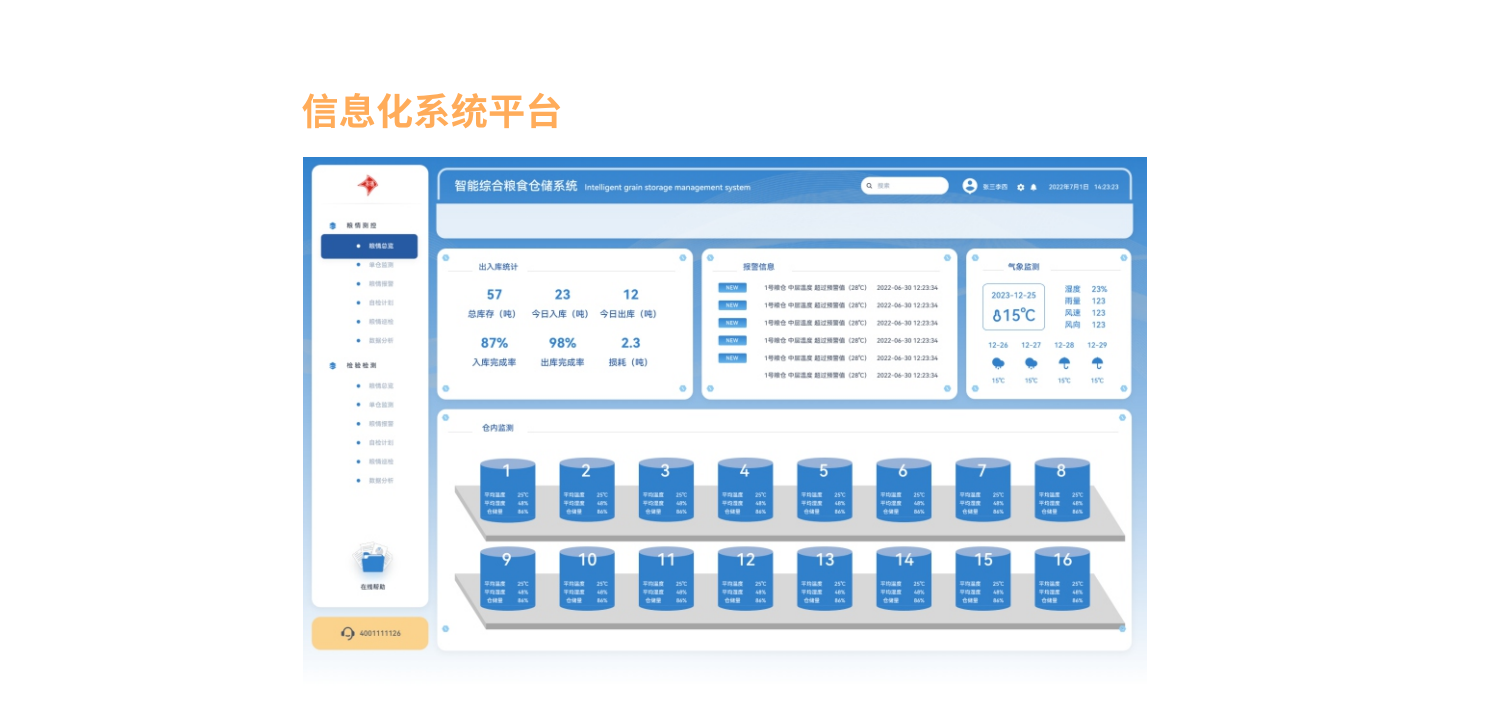1503x724 pixels.
Task: Open 数据分析 under 检验检测 section
Action: (380, 481)
